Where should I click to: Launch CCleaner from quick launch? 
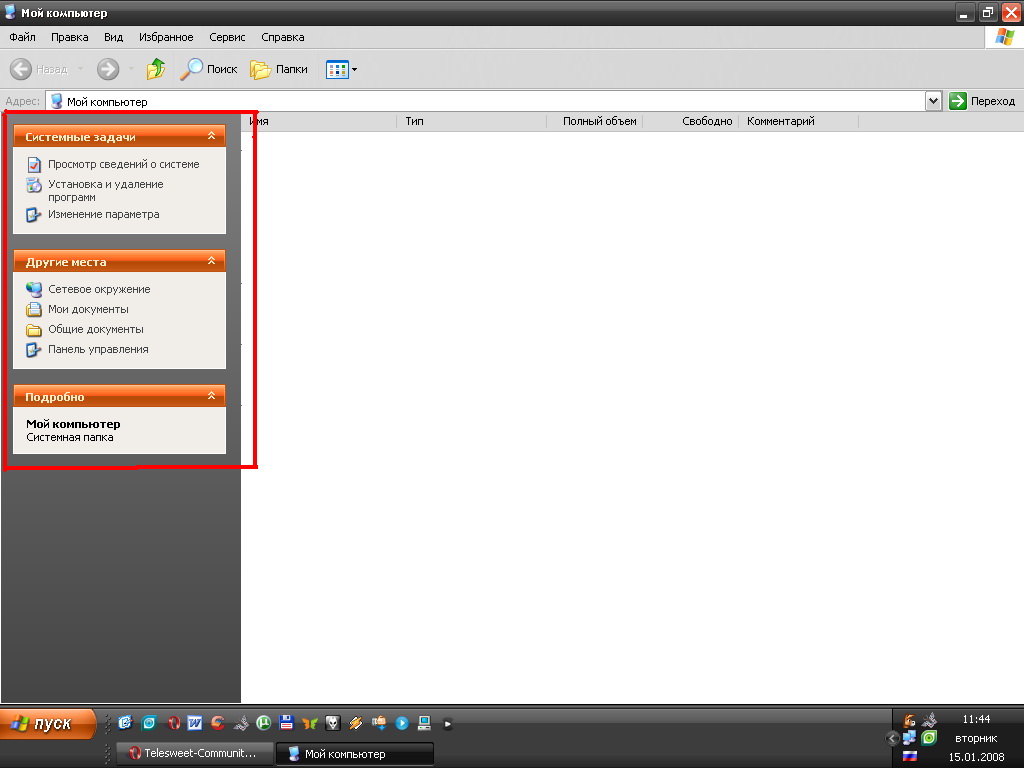point(217,723)
